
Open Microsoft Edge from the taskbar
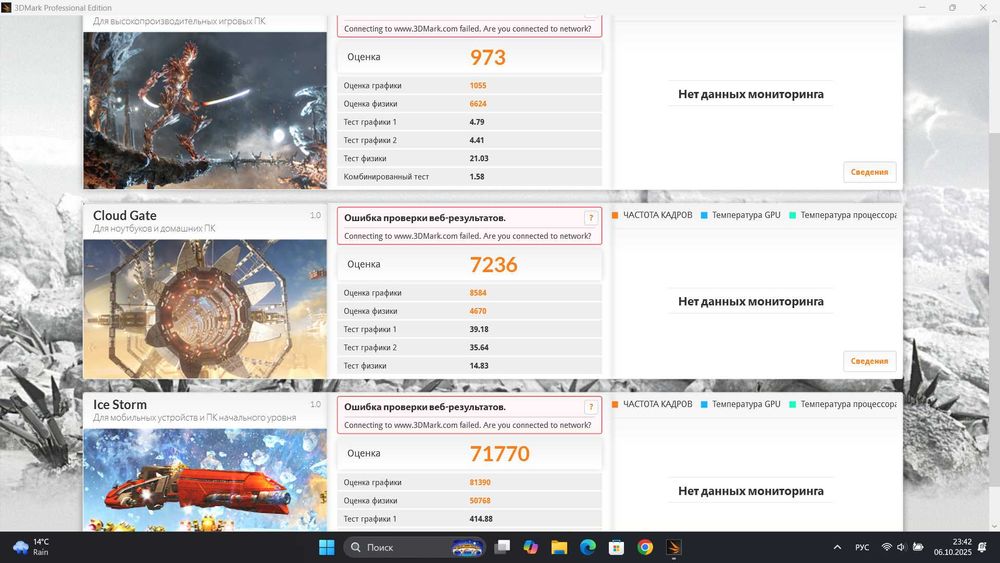click(588, 547)
